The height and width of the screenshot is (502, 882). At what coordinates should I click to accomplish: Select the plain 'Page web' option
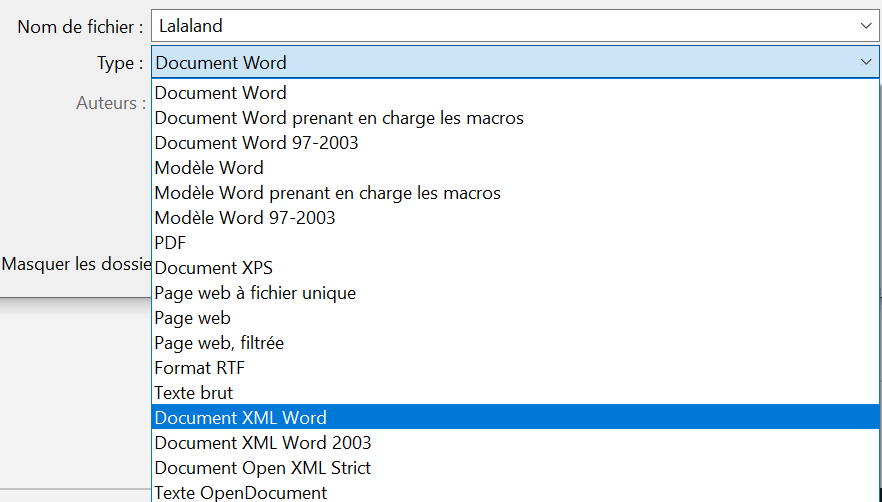[515, 318]
